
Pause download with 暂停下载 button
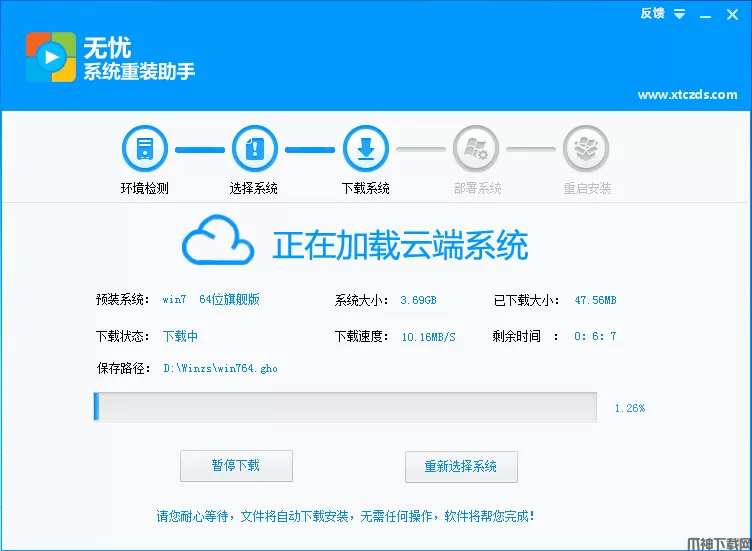[x=236, y=466]
